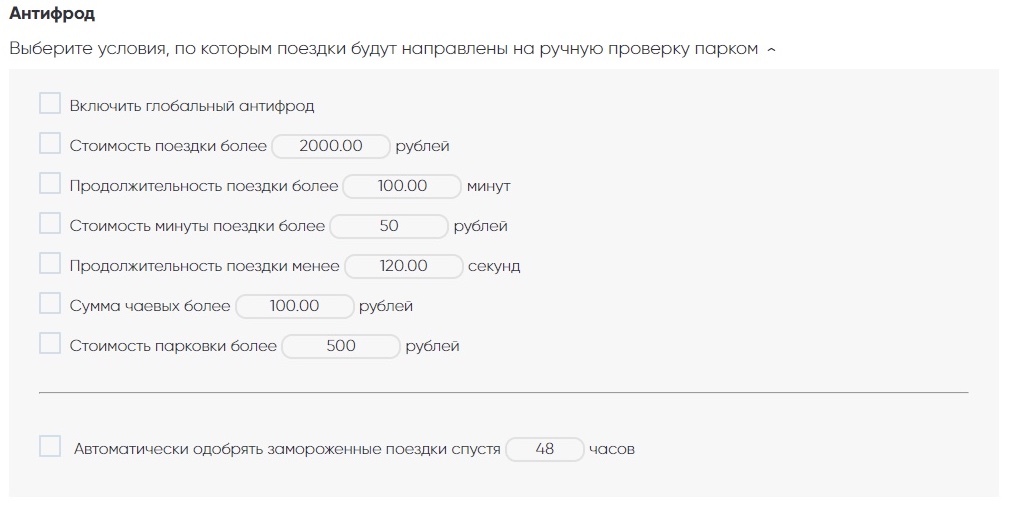Focus the trip duration minutes input field
This screenshot has width=1010, height=507.
click(402, 186)
